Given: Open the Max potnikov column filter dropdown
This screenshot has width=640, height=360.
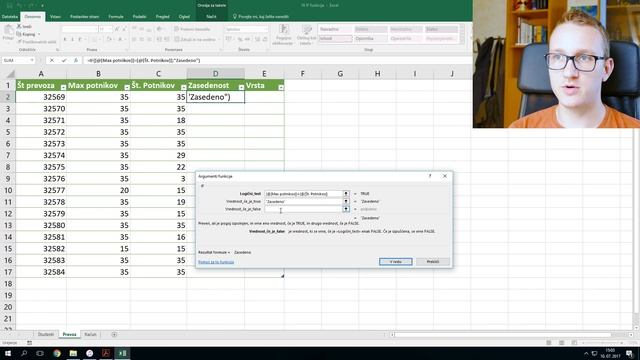Looking at the screenshot, I should [127, 87].
